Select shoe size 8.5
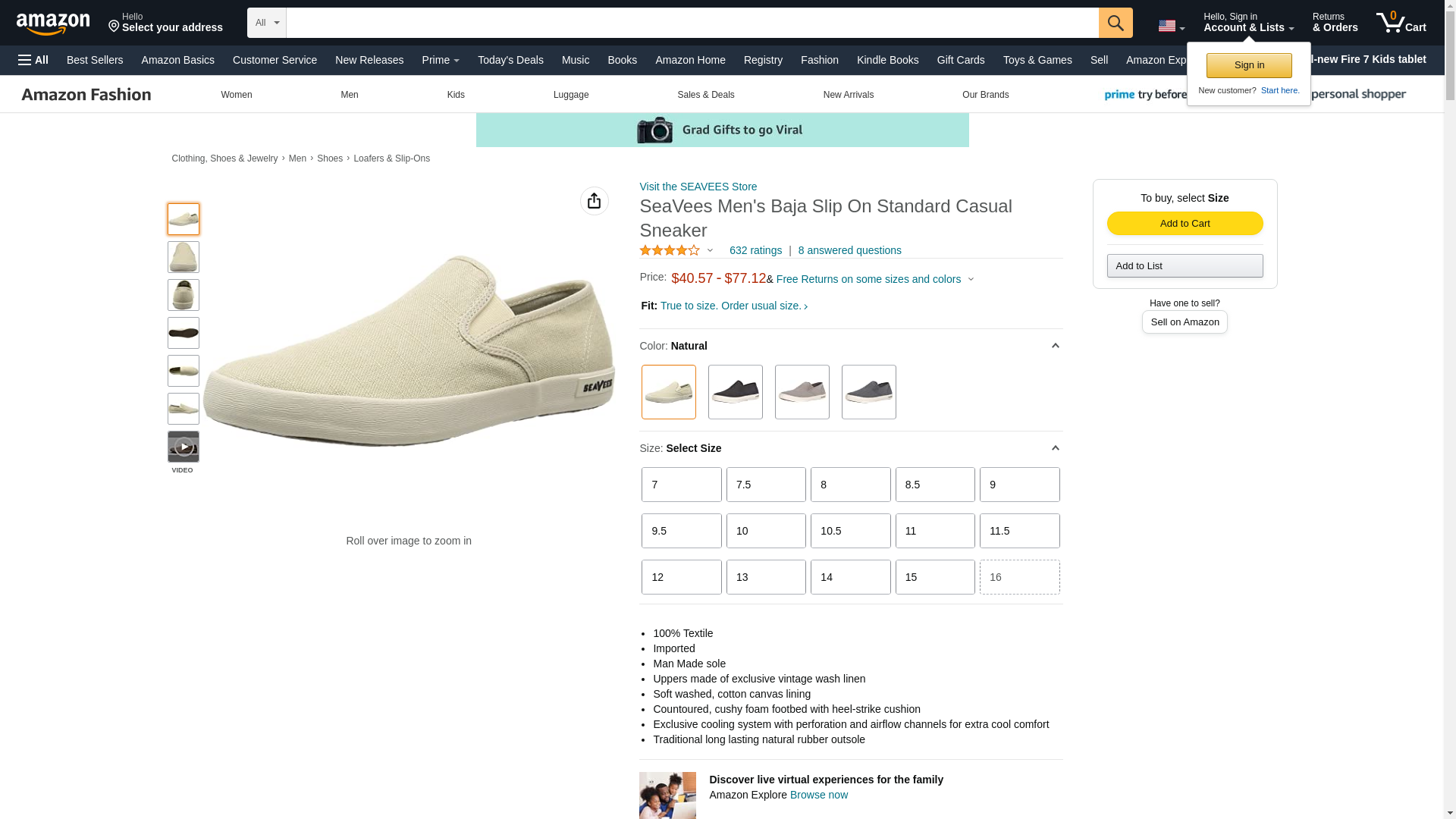Screen dimensions: 1456x819 tap(935, 485)
